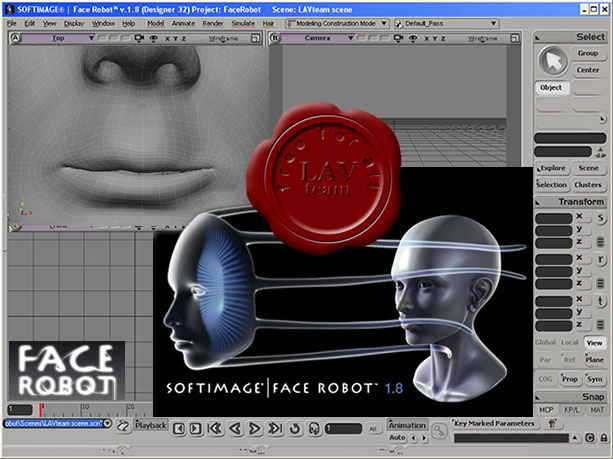Maximize viewport B with its corner icon
Viewport: 613px width, 459px height.
pos(514,38)
